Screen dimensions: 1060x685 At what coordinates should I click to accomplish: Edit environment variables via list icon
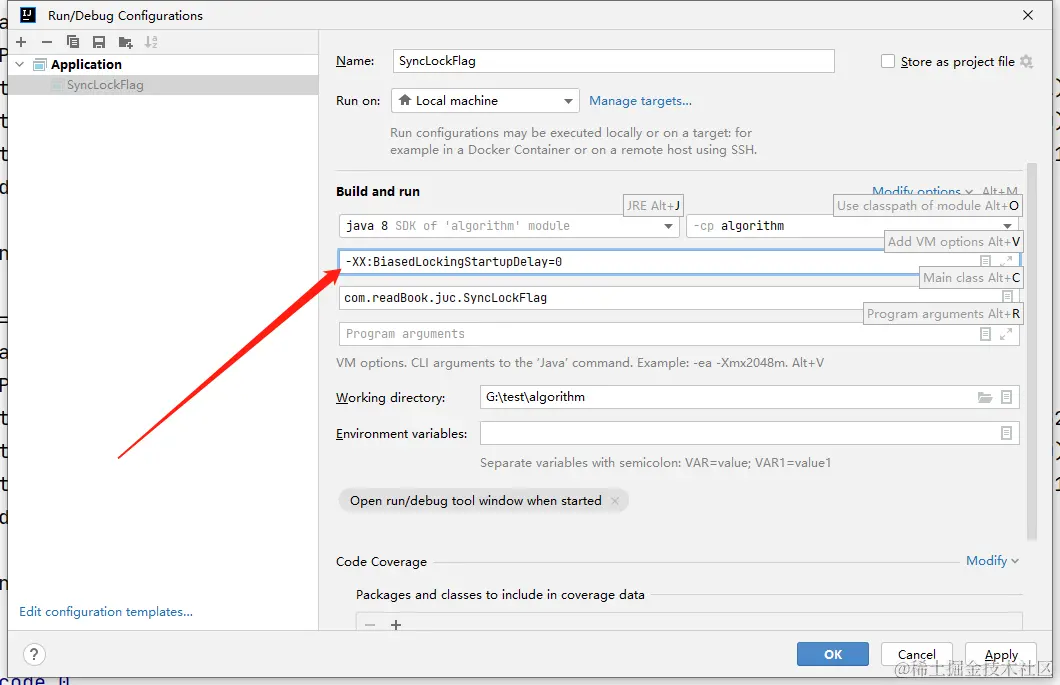[x=1007, y=433]
